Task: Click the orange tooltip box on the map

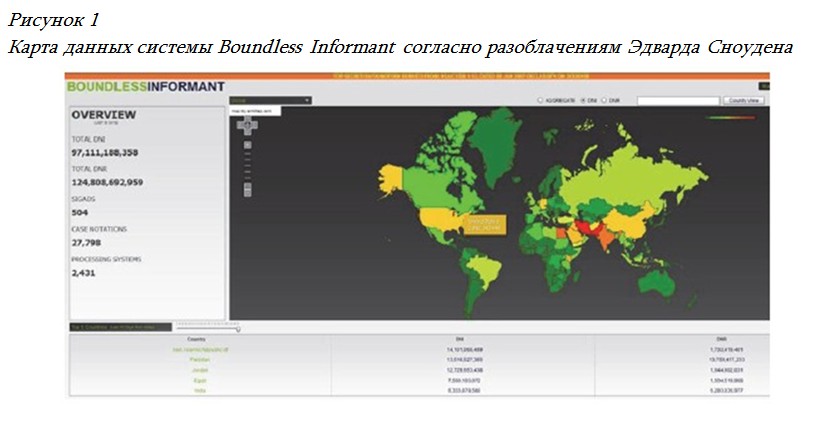Action: point(485,225)
